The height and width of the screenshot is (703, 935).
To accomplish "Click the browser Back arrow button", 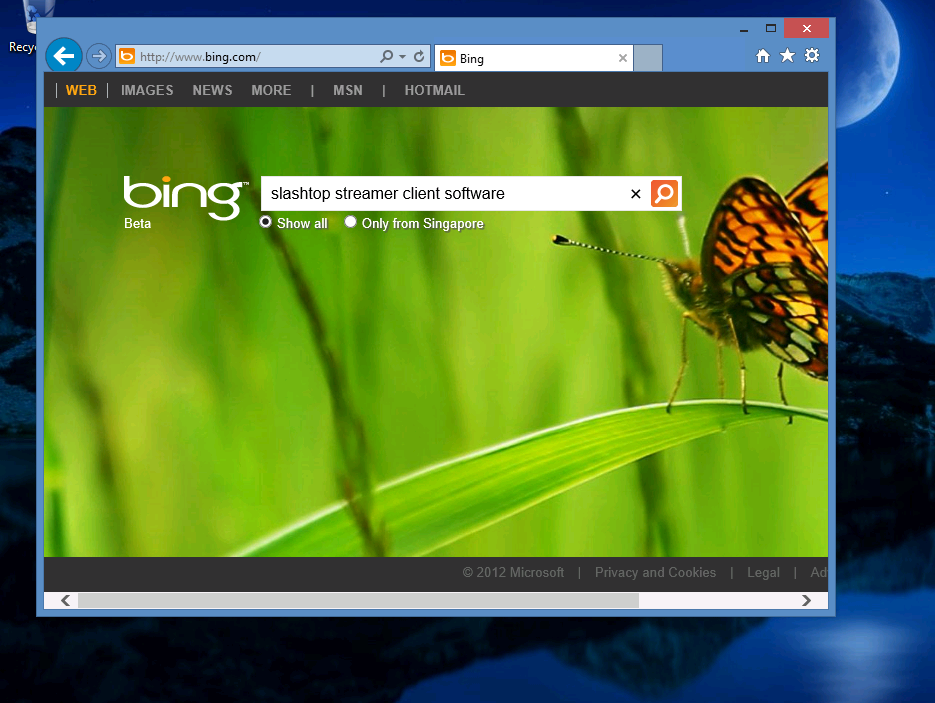I will pyautogui.click(x=63, y=56).
